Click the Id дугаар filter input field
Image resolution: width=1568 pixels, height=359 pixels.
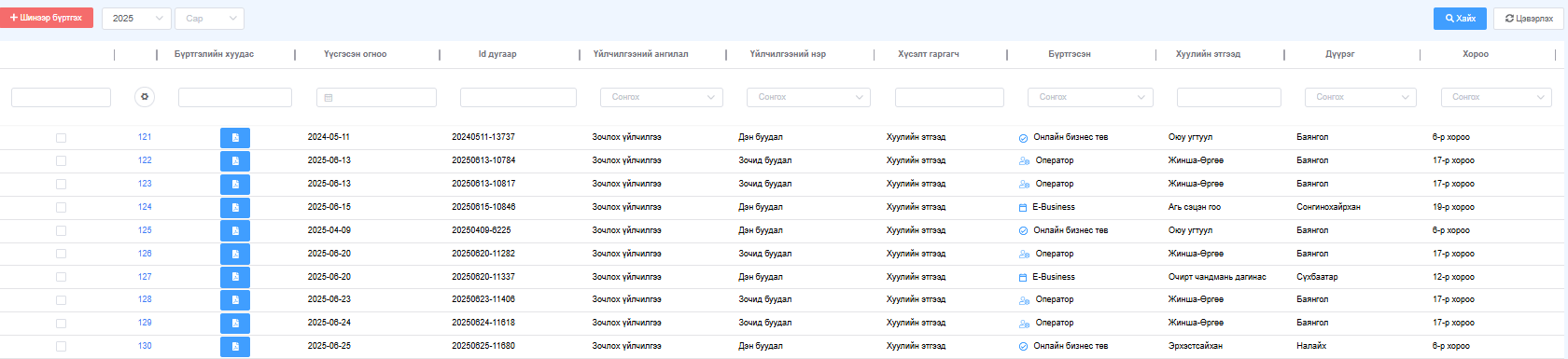pyautogui.click(x=518, y=97)
